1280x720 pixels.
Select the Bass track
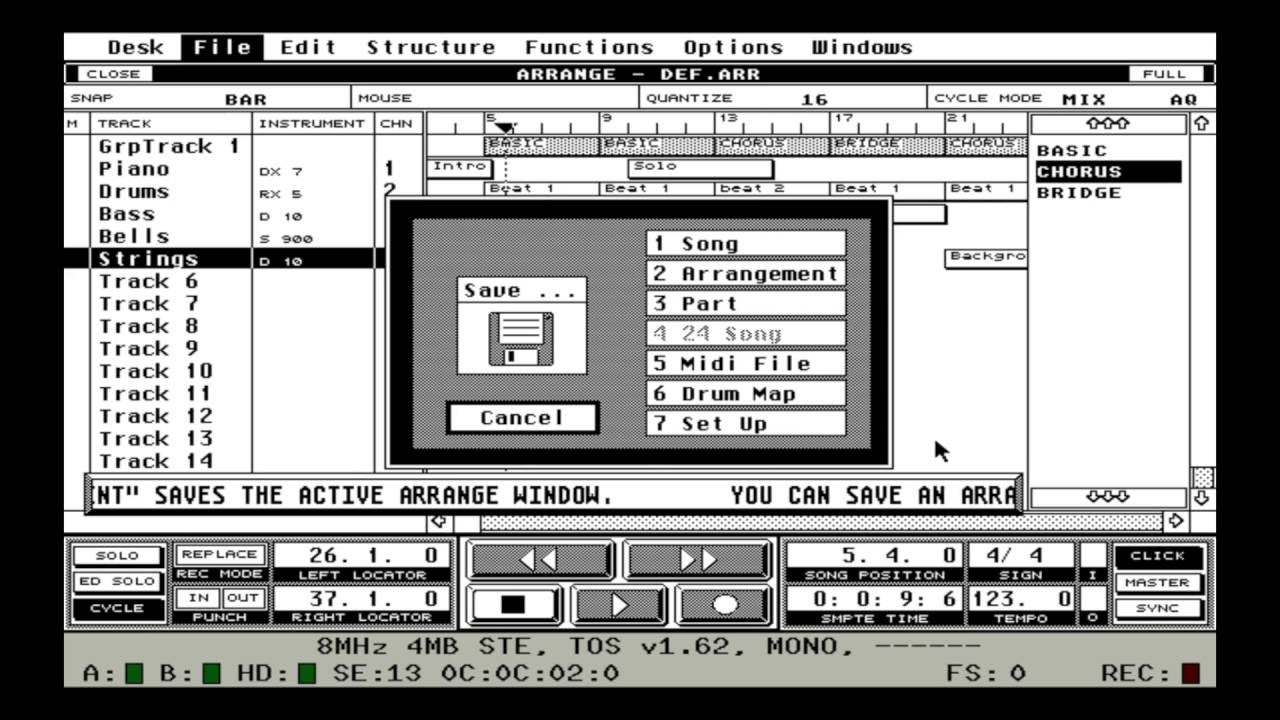(x=126, y=214)
